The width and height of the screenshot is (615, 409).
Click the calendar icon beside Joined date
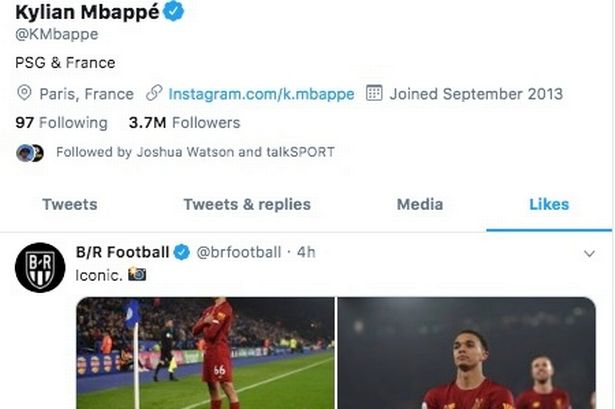(374, 94)
